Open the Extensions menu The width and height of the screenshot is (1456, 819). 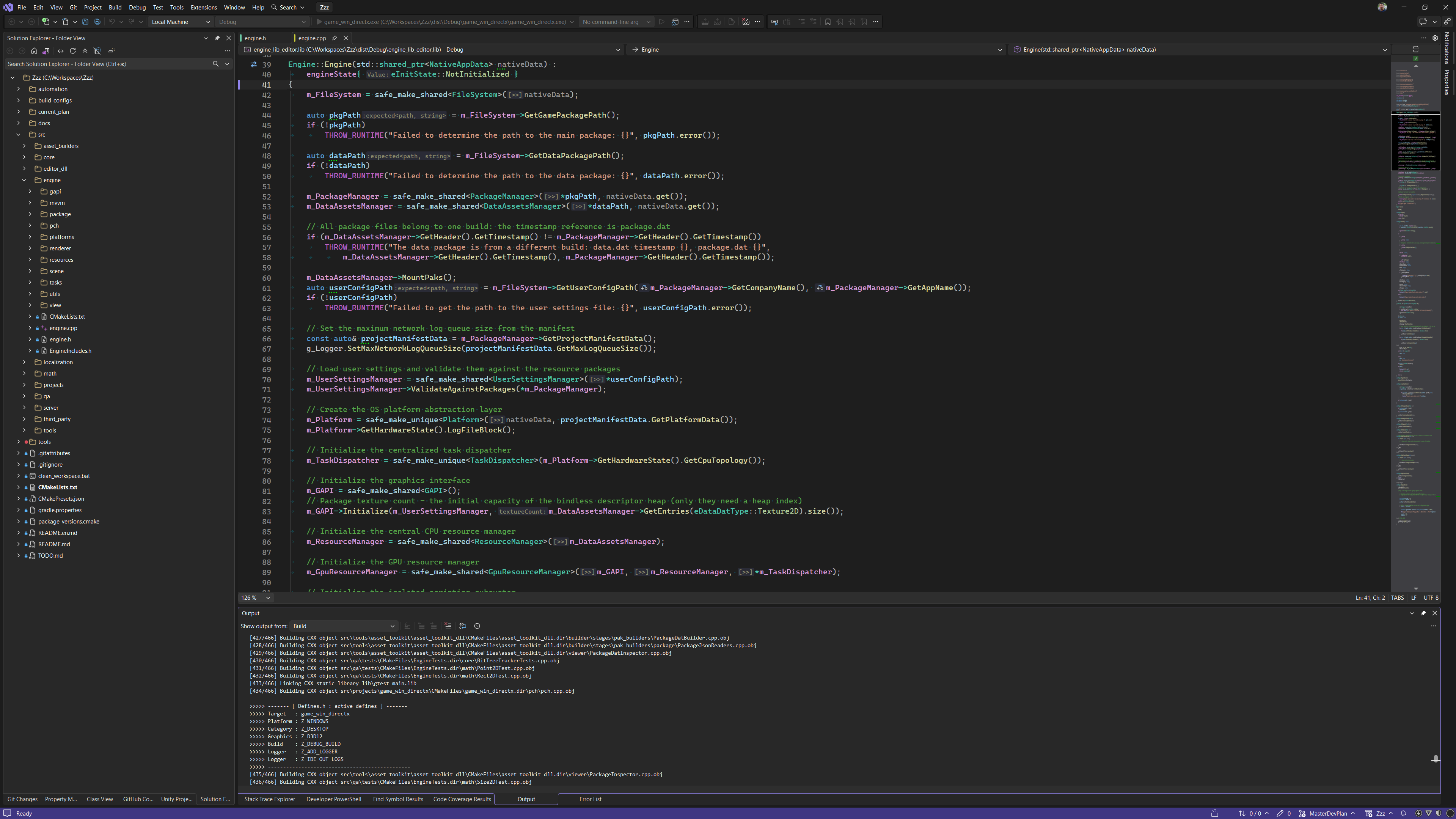[x=204, y=7]
